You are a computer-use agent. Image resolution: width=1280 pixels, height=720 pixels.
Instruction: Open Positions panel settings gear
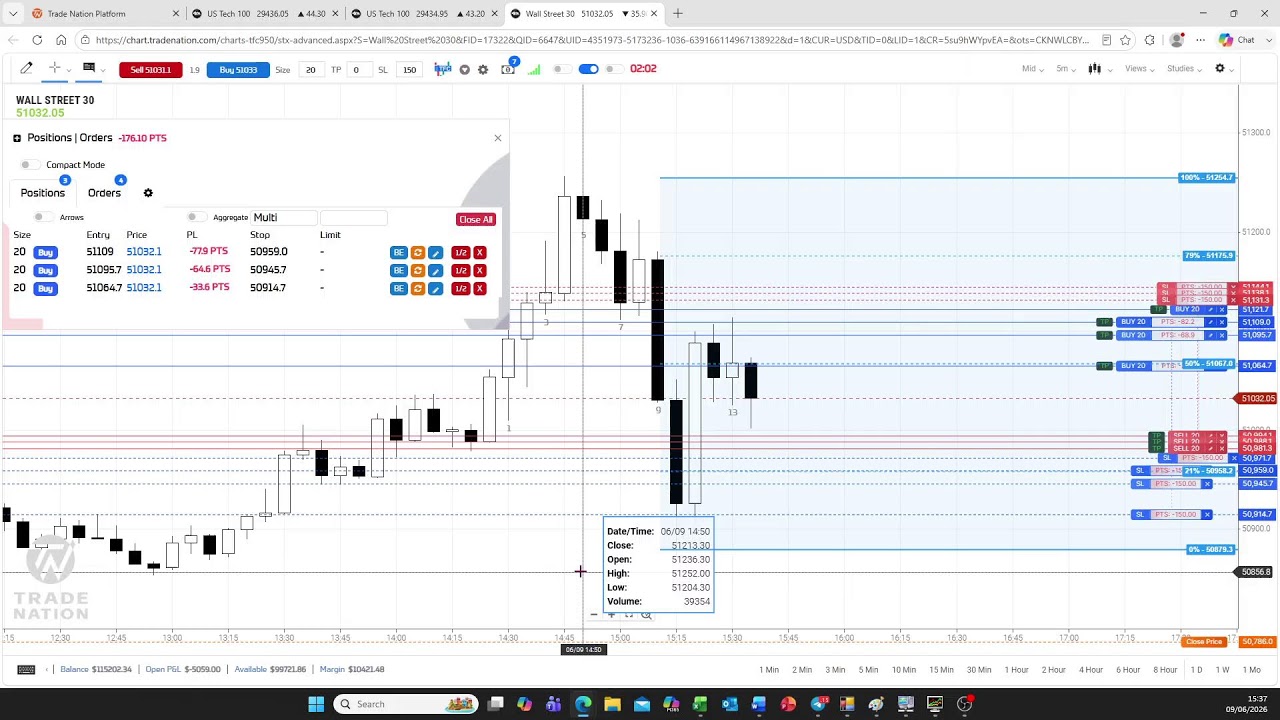point(148,193)
